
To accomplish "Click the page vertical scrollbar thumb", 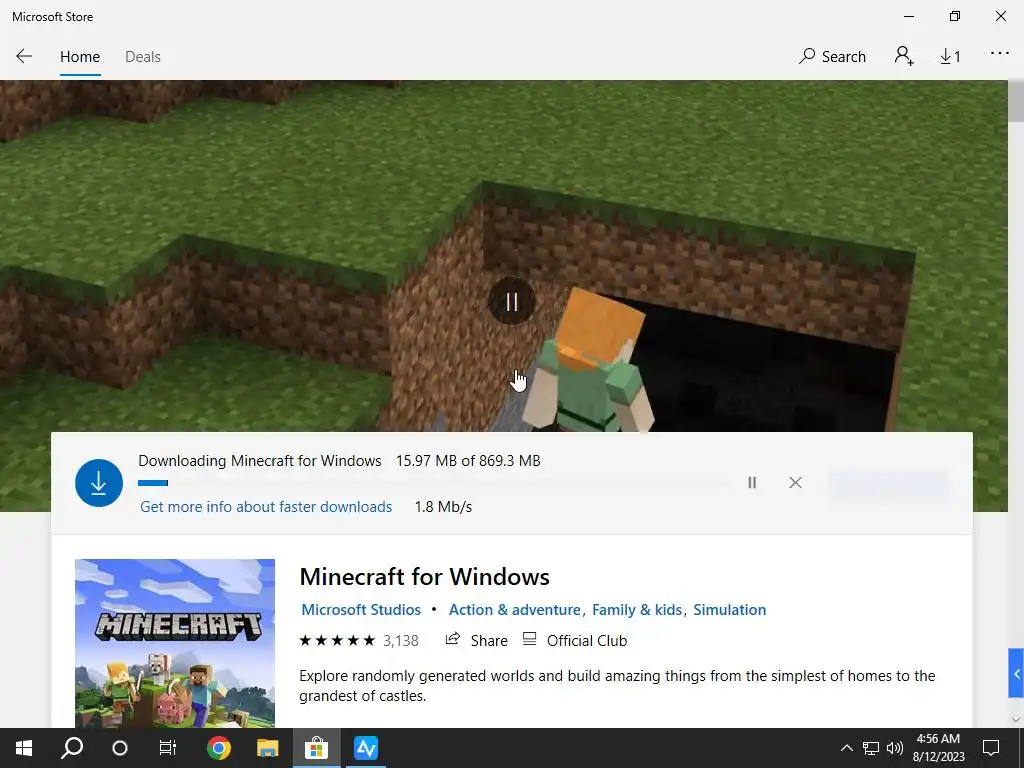I will coord(1016,101).
